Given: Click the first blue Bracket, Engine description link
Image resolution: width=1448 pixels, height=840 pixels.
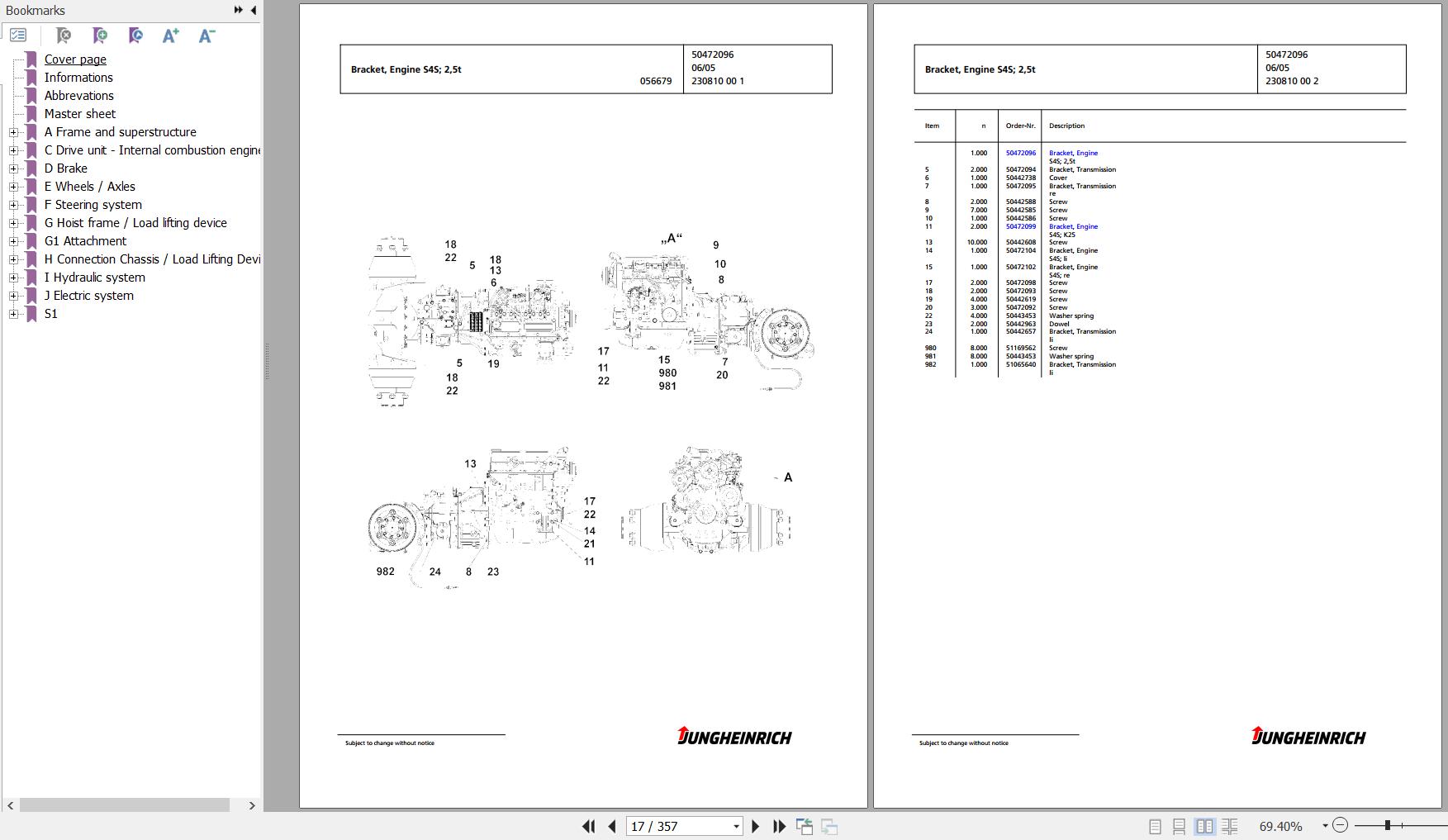Looking at the screenshot, I should (1073, 153).
